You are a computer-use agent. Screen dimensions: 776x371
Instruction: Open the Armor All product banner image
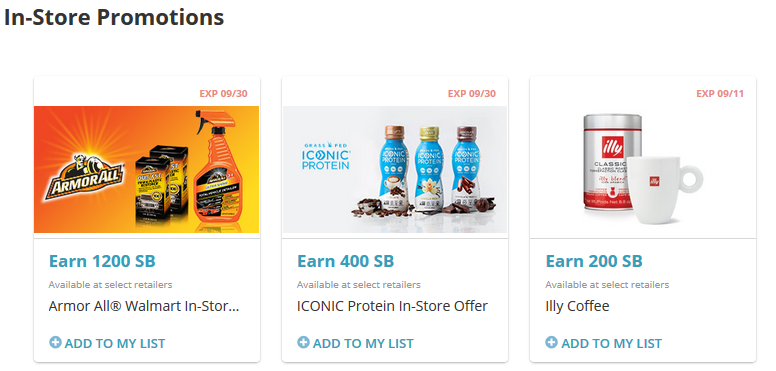(x=146, y=170)
